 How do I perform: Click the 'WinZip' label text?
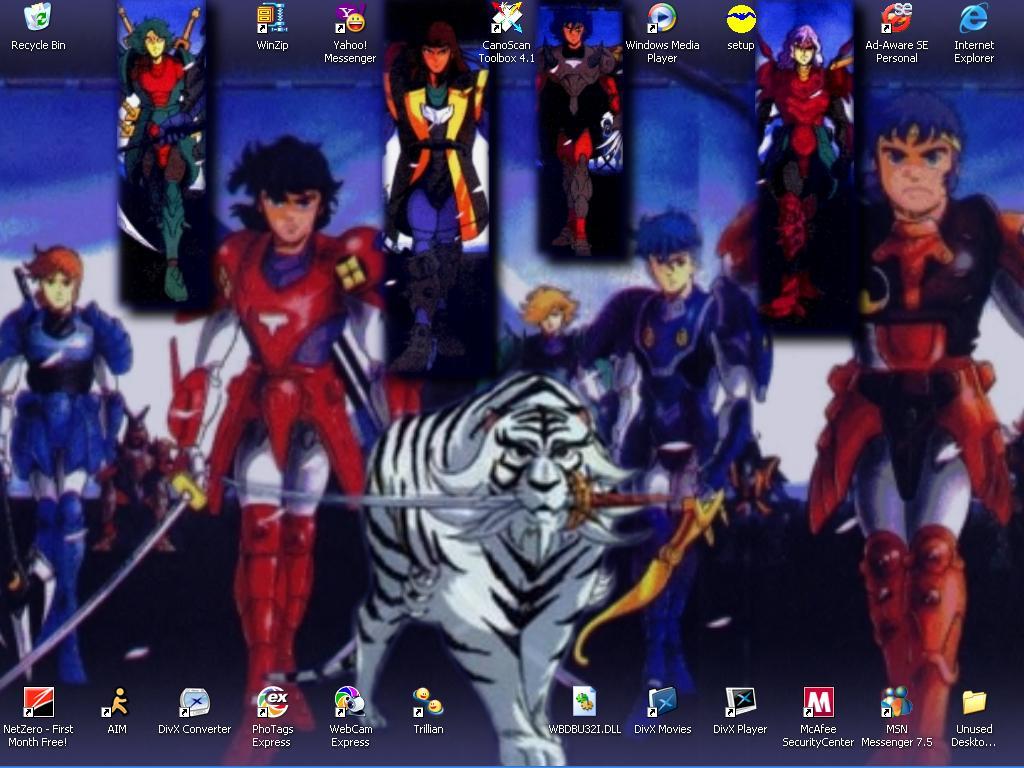pyautogui.click(x=272, y=45)
